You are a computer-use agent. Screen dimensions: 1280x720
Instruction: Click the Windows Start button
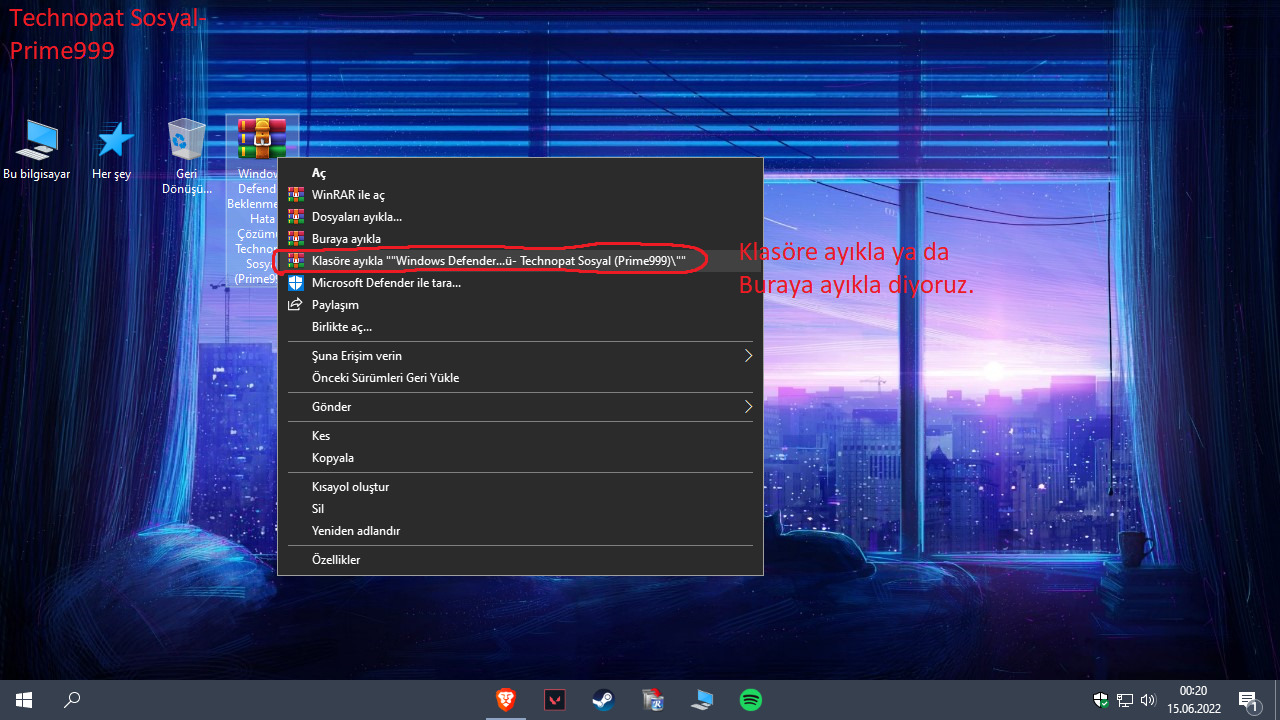(x=24, y=700)
